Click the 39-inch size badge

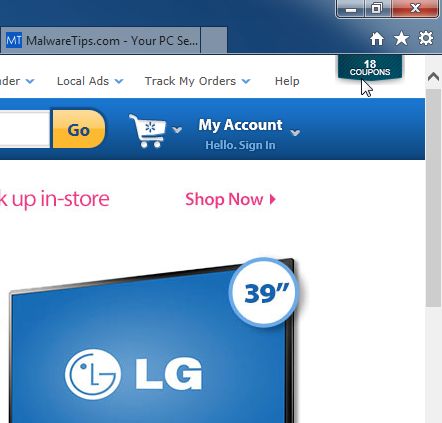[263, 292]
